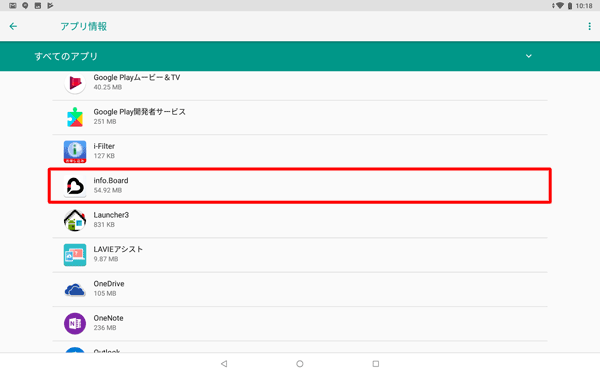Tap the 54.92 MB size text
This screenshot has width=600, height=375.
(x=108, y=190)
